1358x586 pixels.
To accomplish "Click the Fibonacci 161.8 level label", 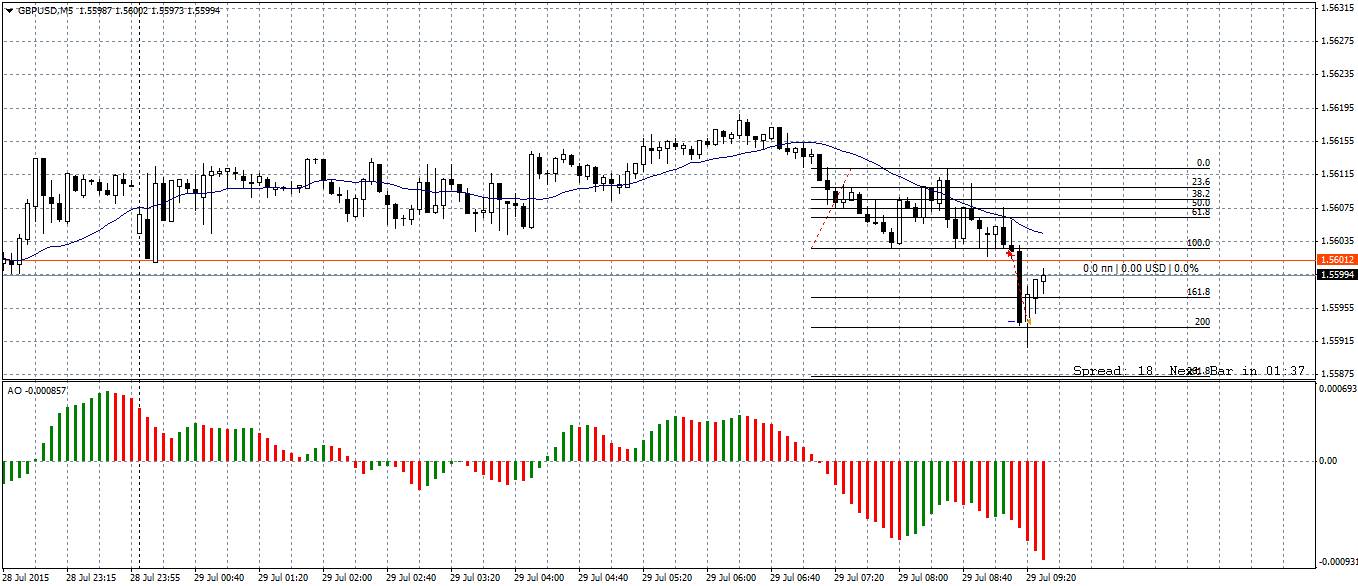I will 1198,292.
